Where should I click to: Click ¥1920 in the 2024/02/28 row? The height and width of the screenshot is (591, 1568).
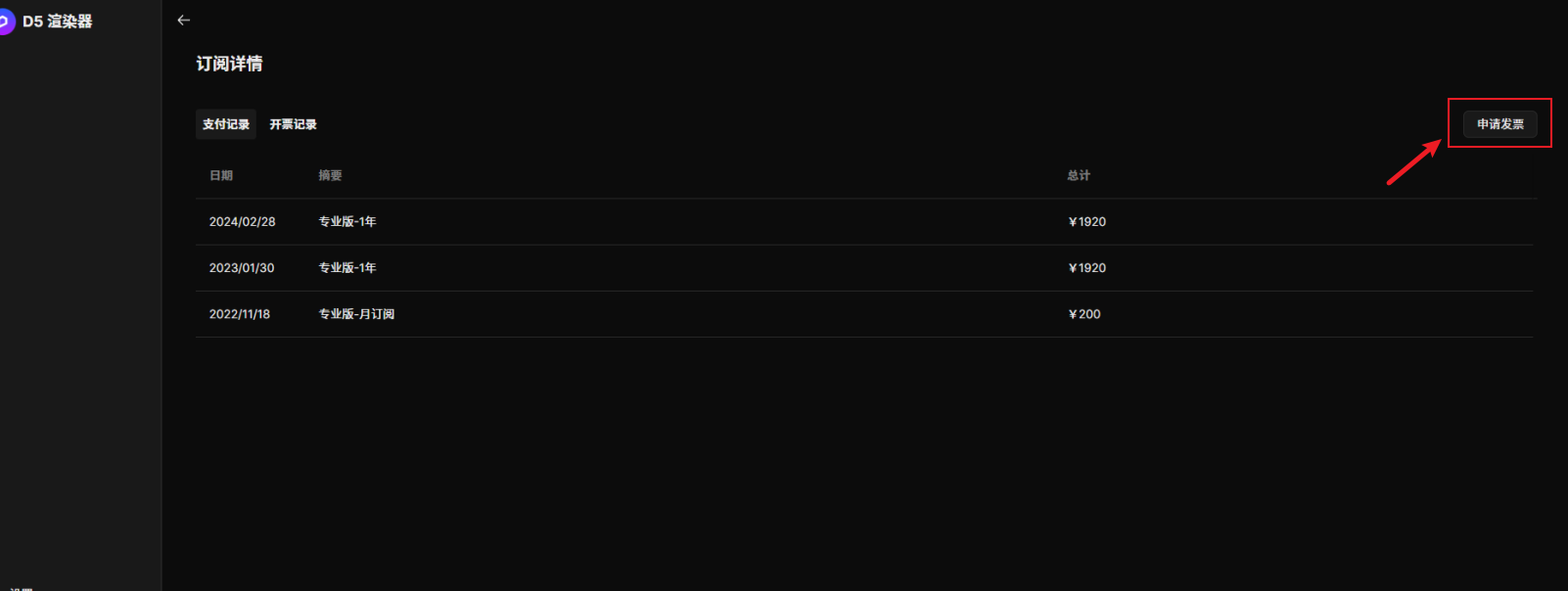tap(1087, 222)
